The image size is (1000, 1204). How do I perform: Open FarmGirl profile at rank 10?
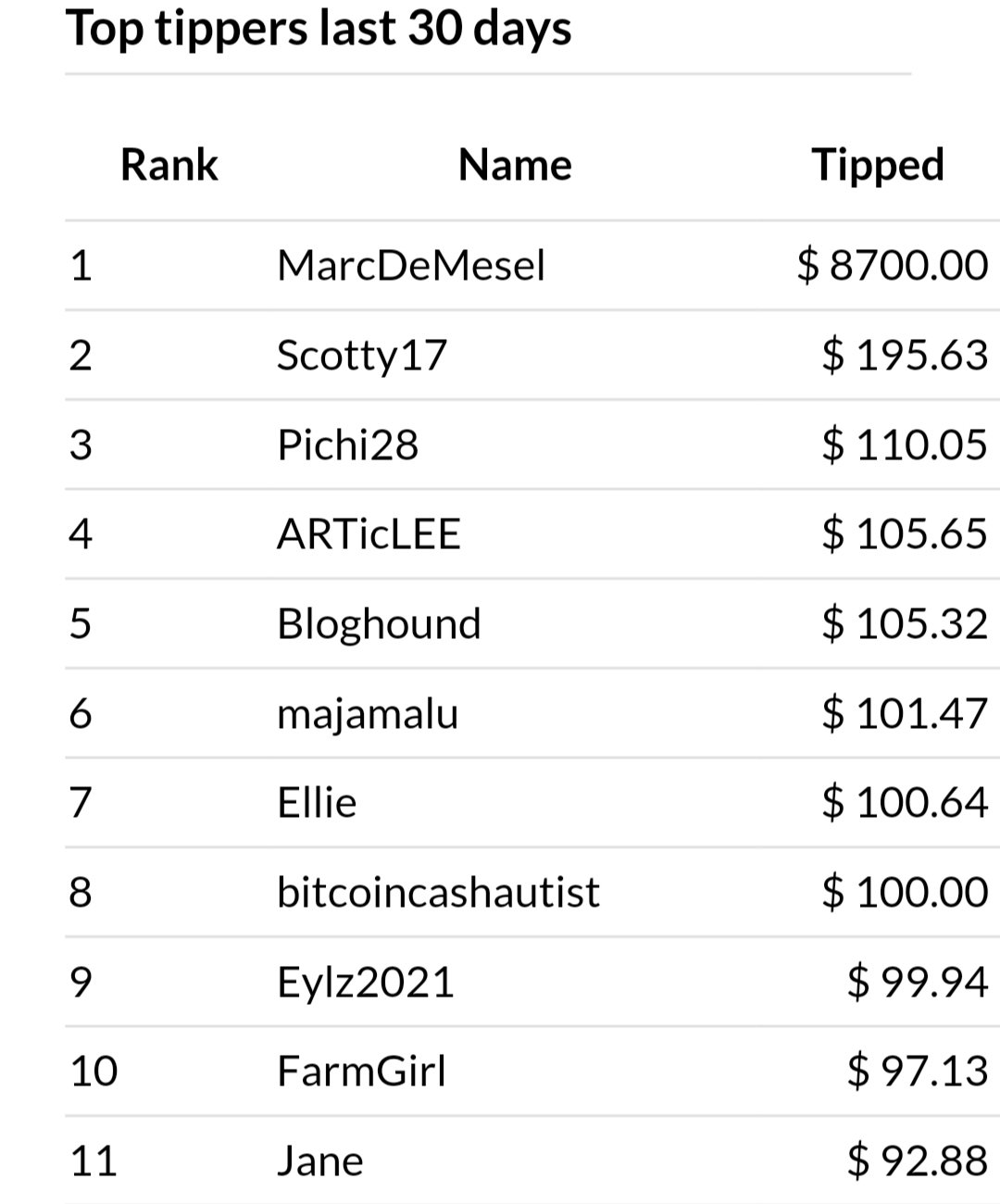click(361, 1072)
